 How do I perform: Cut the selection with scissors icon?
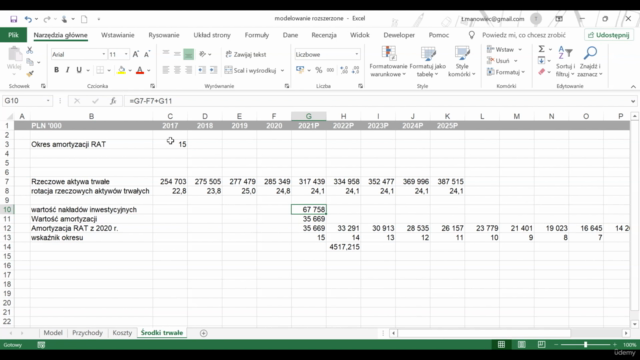[x=29, y=50]
